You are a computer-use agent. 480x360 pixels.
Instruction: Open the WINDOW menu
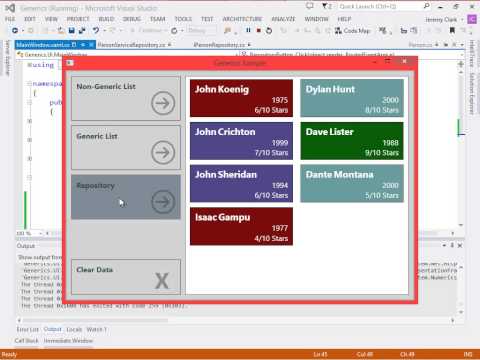pos(316,19)
